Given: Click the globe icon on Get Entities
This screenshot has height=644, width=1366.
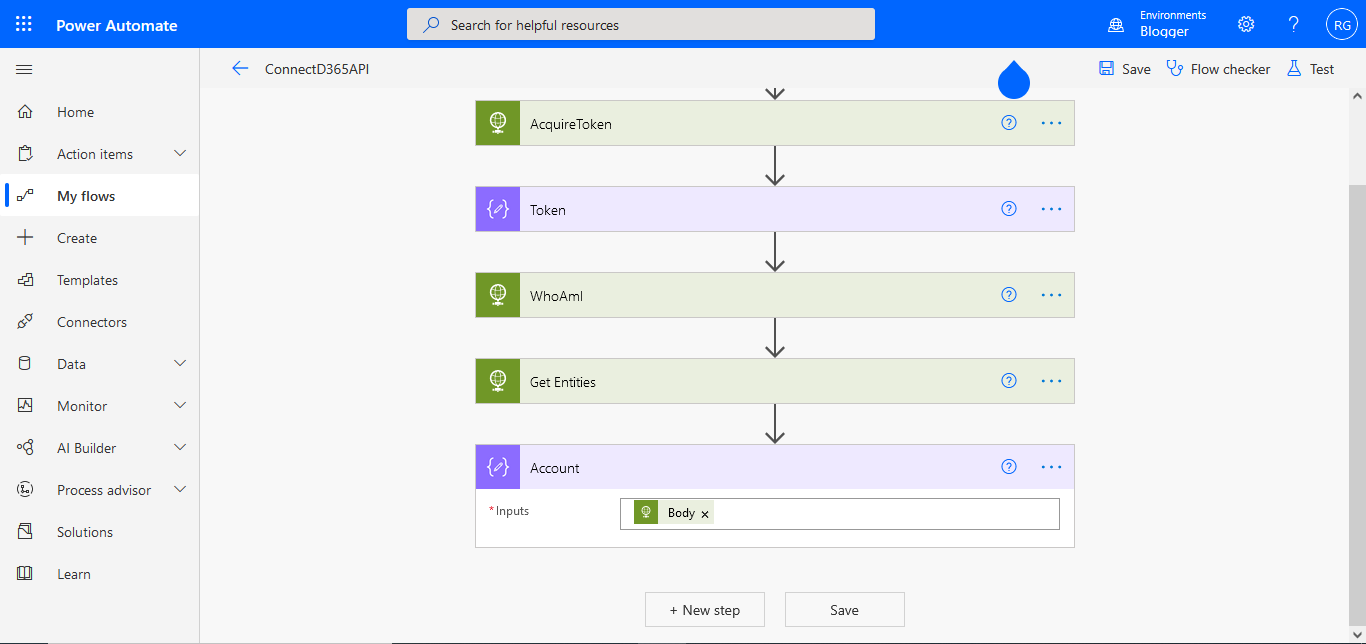Looking at the screenshot, I should [497, 381].
